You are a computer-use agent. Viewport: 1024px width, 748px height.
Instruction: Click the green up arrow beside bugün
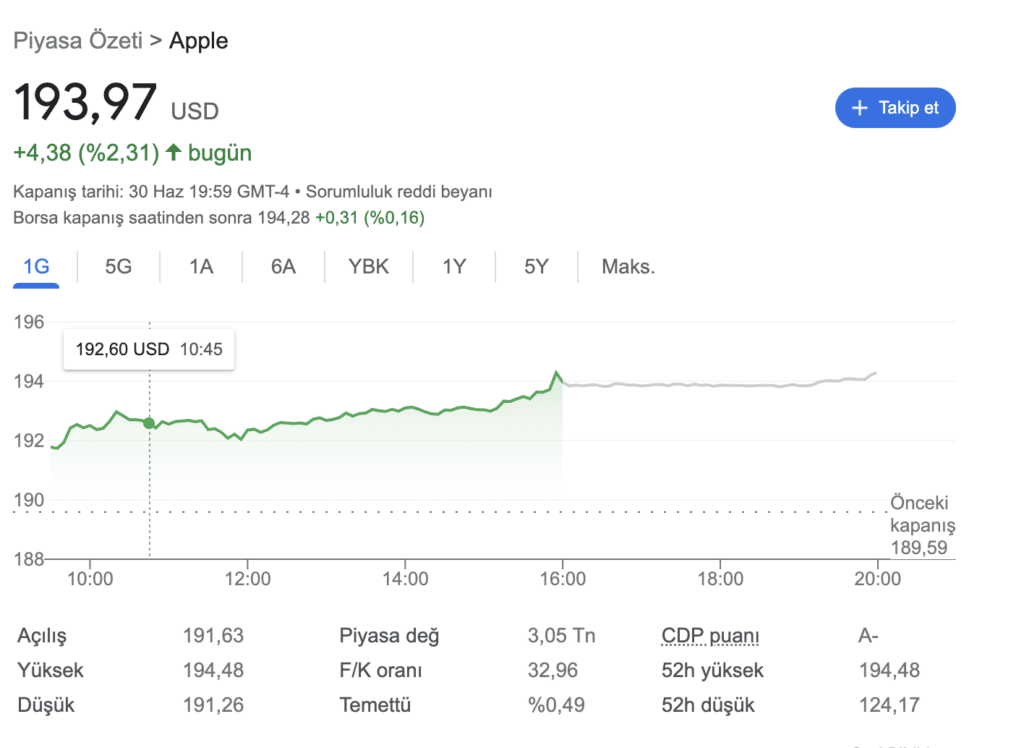(173, 152)
